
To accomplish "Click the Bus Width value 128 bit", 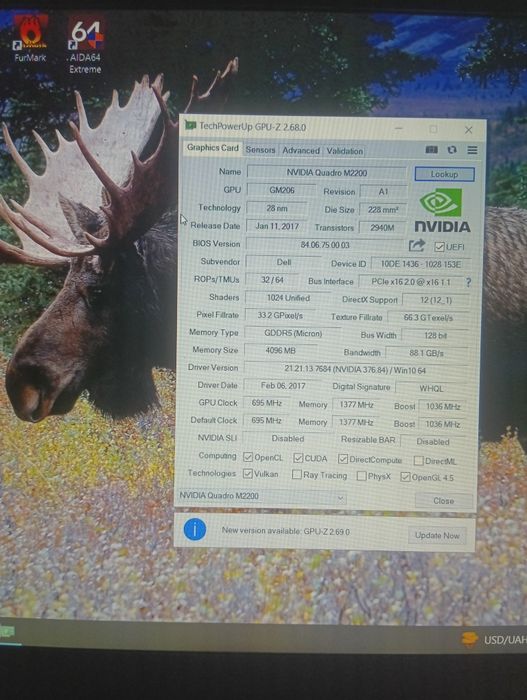I will coord(435,335).
